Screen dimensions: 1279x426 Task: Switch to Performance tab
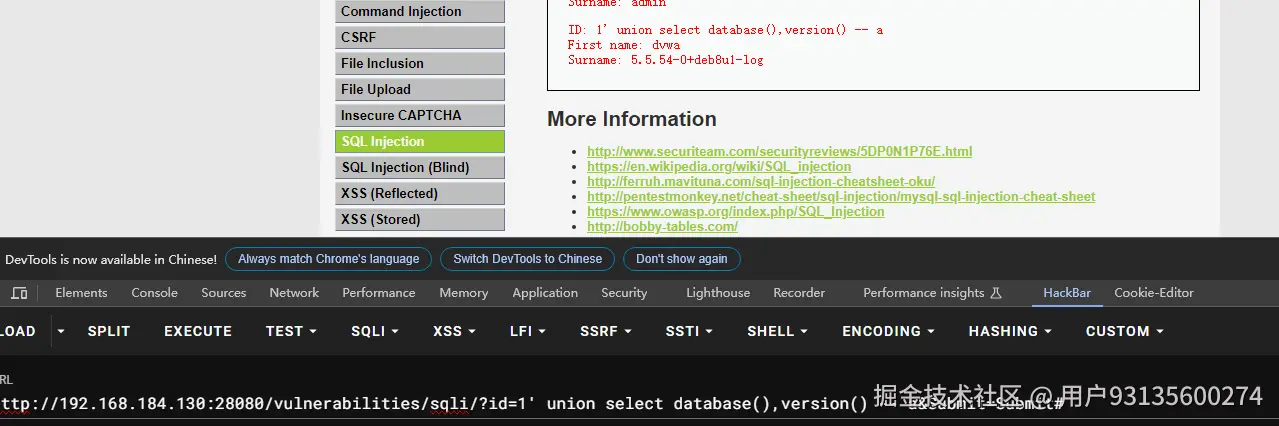click(379, 293)
